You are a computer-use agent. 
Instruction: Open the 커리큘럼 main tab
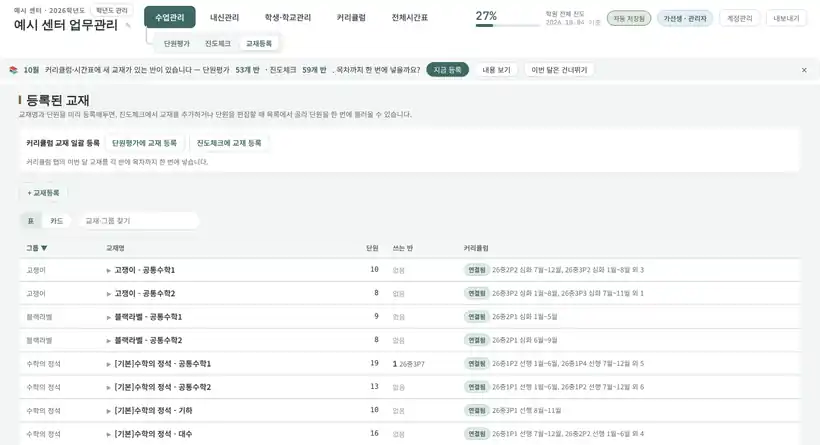(x=351, y=17)
